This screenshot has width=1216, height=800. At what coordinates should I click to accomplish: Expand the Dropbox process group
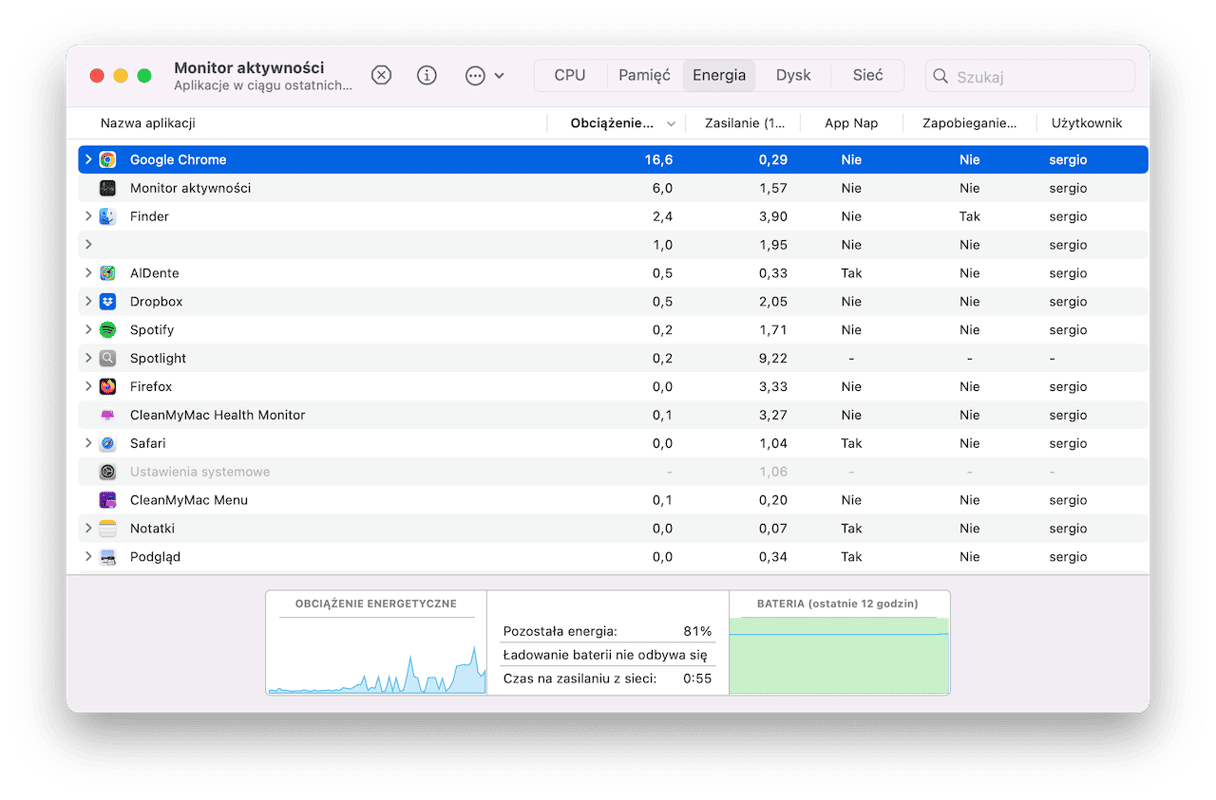pyautogui.click(x=88, y=301)
